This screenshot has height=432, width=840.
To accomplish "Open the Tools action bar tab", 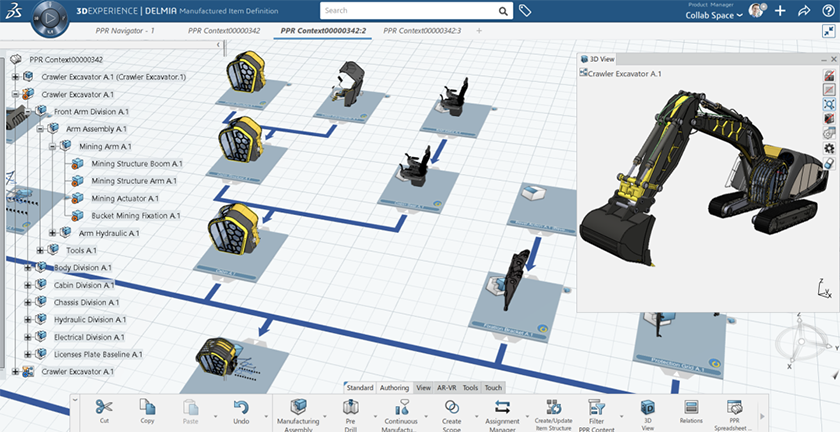I will click(x=470, y=388).
